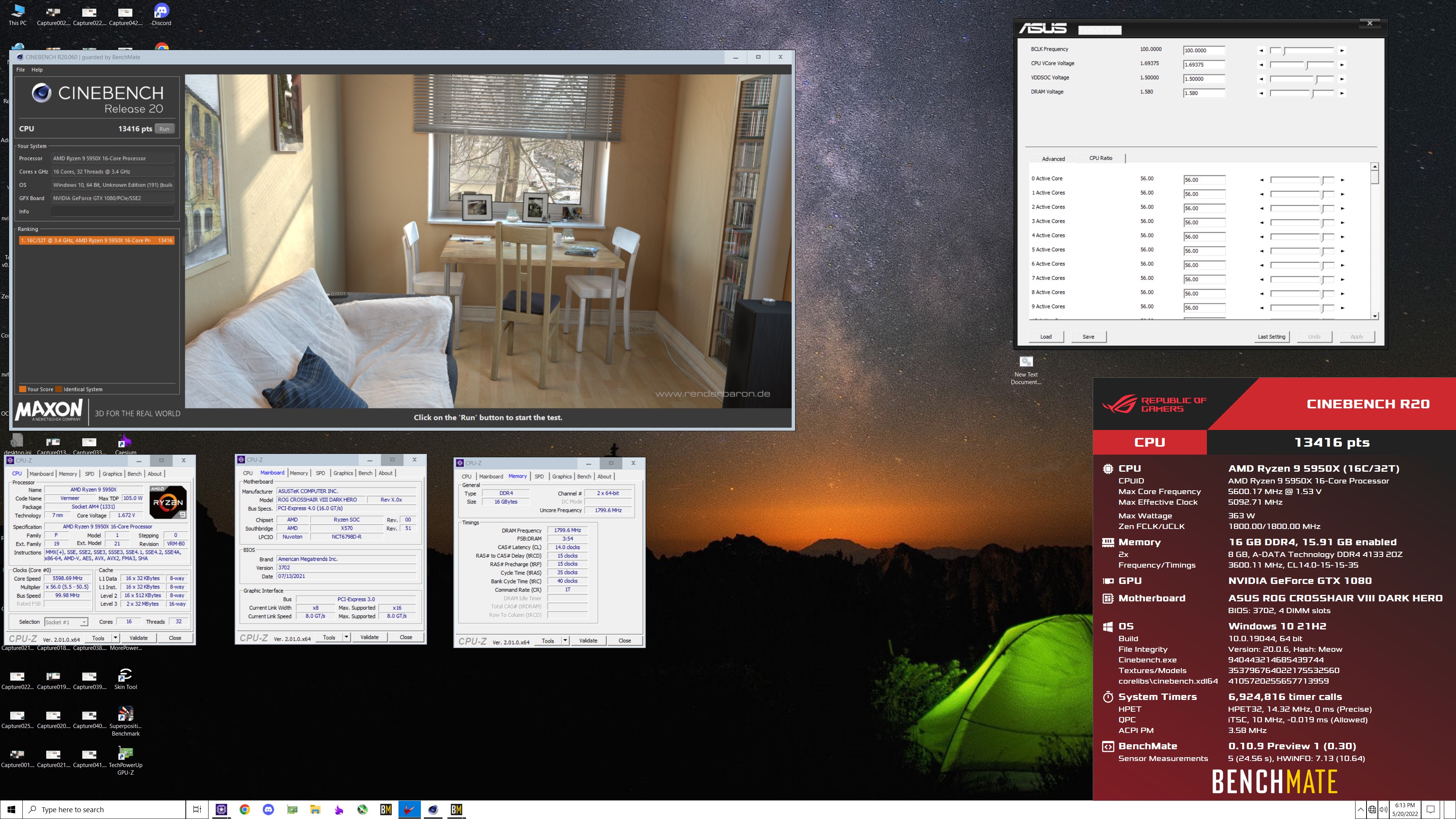Increase CPU VCore Voltage right arrow

(x=1342, y=64)
